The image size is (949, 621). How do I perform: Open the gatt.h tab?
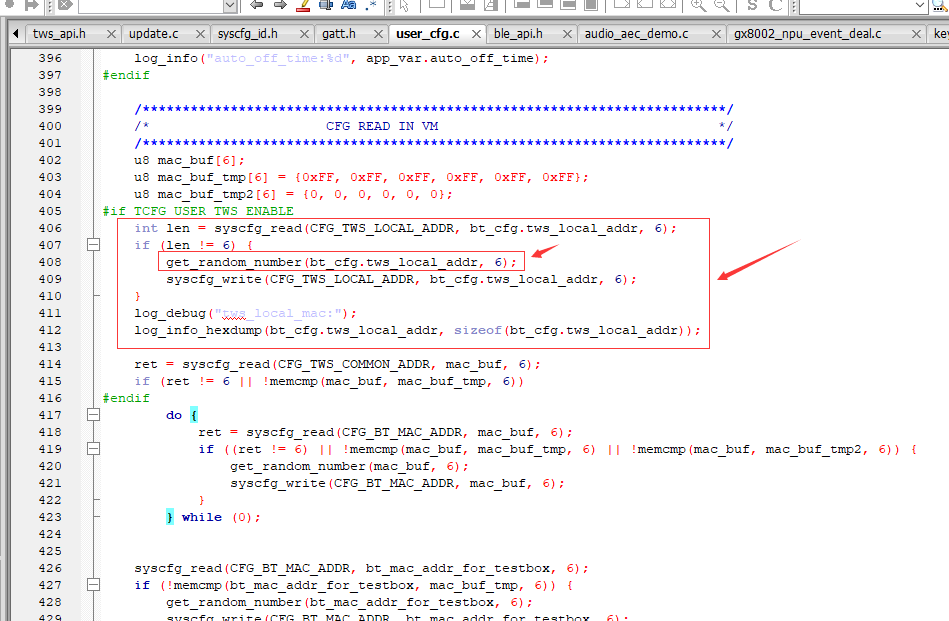339,34
